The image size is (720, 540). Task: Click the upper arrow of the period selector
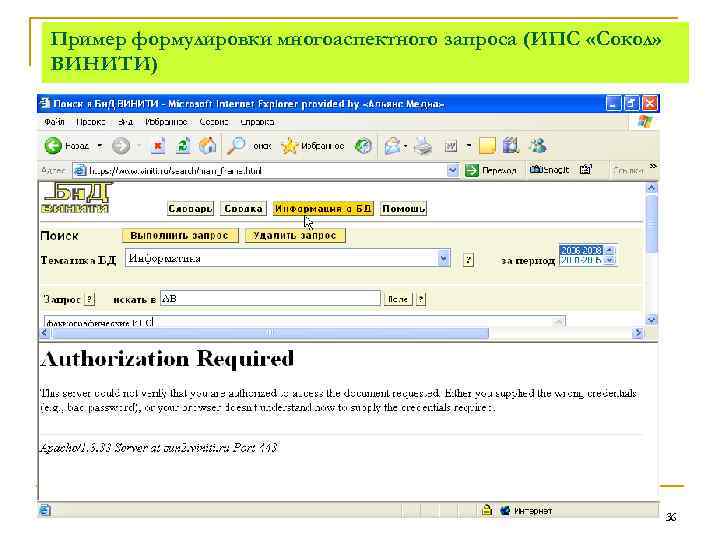point(609,250)
